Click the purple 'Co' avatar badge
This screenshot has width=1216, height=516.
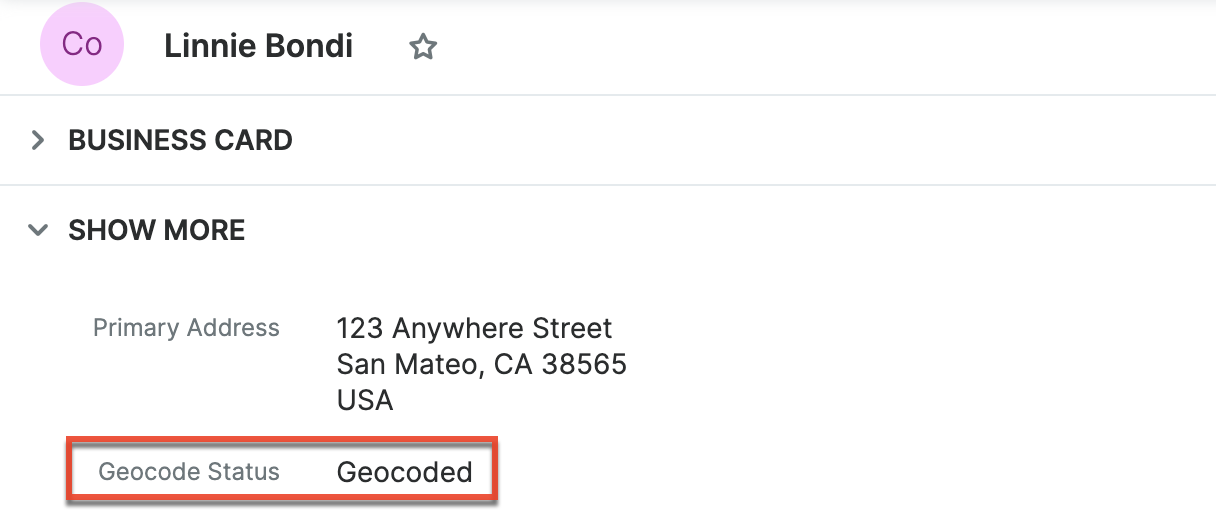[x=82, y=45]
